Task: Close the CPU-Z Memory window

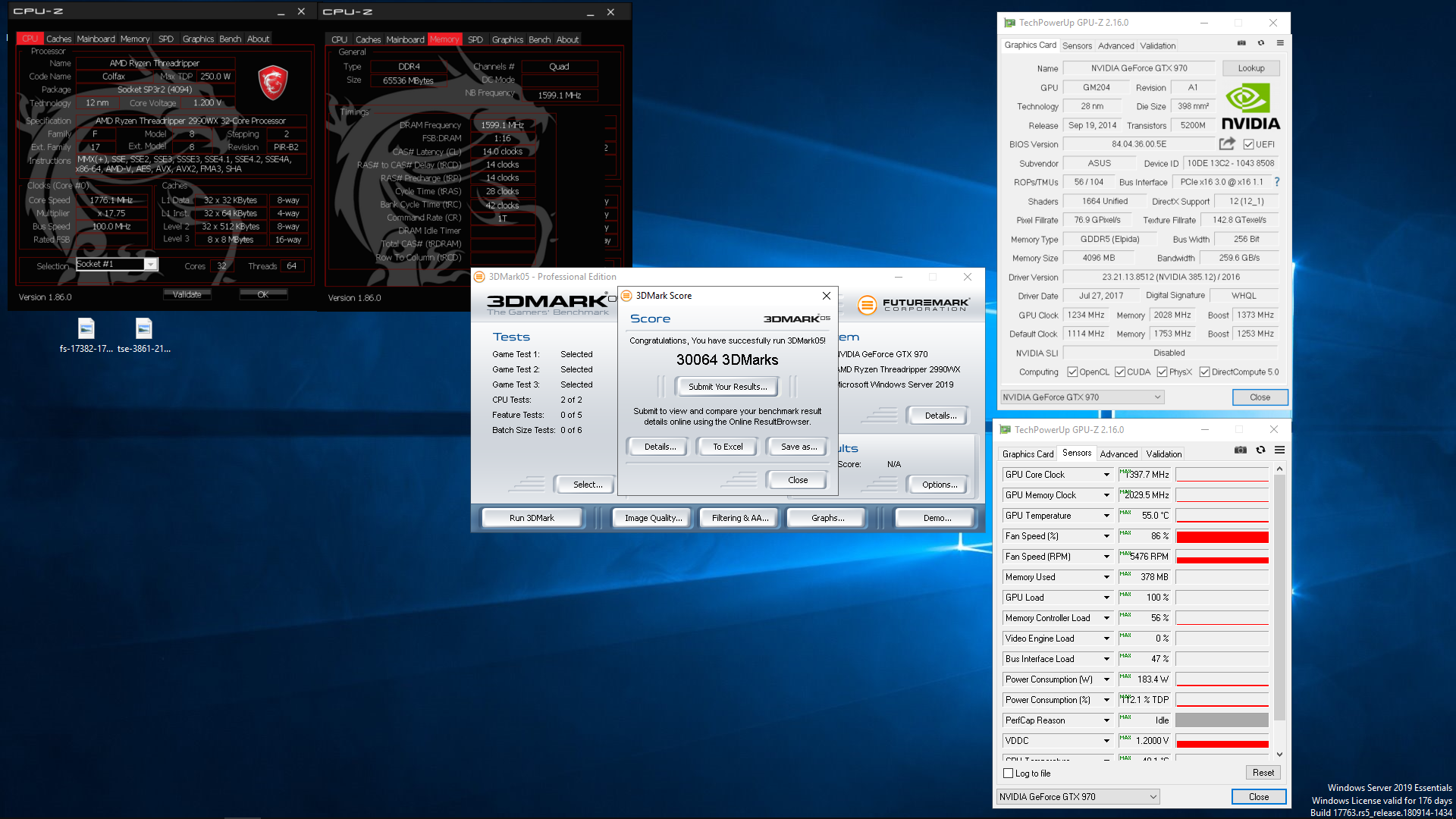Action: tap(610, 12)
